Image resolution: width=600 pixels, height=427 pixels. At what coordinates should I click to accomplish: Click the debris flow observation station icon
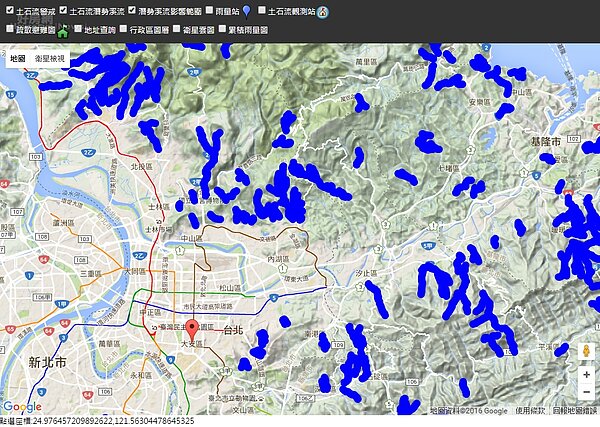pyautogui.click(x=323, y=12)
